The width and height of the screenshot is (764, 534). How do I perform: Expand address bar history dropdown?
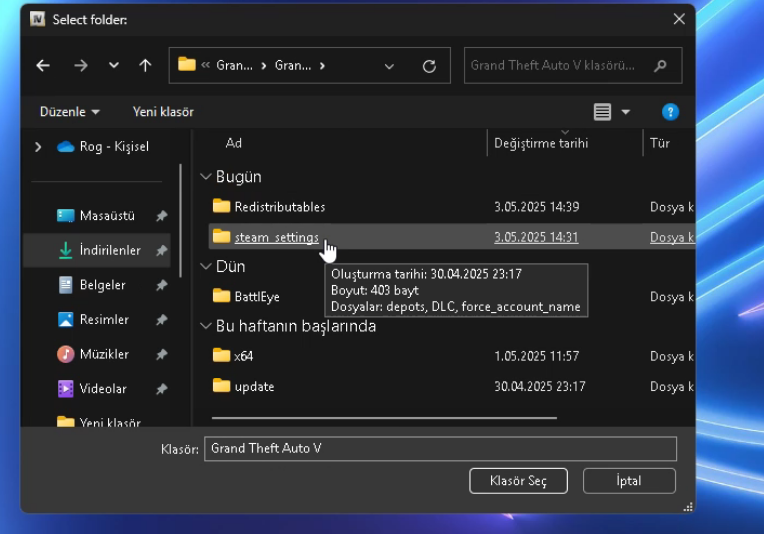389,66
